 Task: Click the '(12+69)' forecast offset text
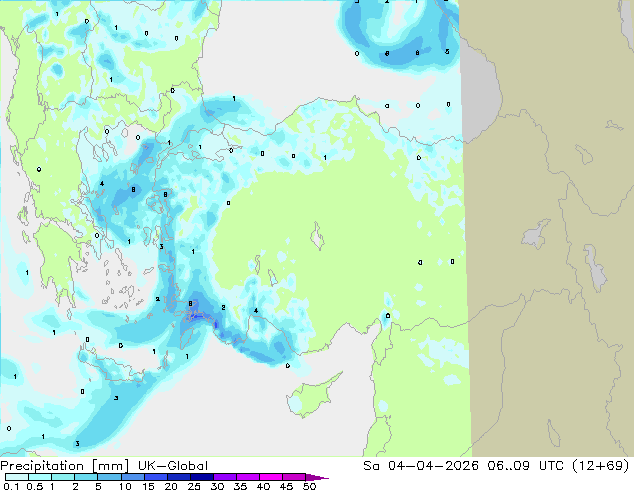click(x=601, y=466)
